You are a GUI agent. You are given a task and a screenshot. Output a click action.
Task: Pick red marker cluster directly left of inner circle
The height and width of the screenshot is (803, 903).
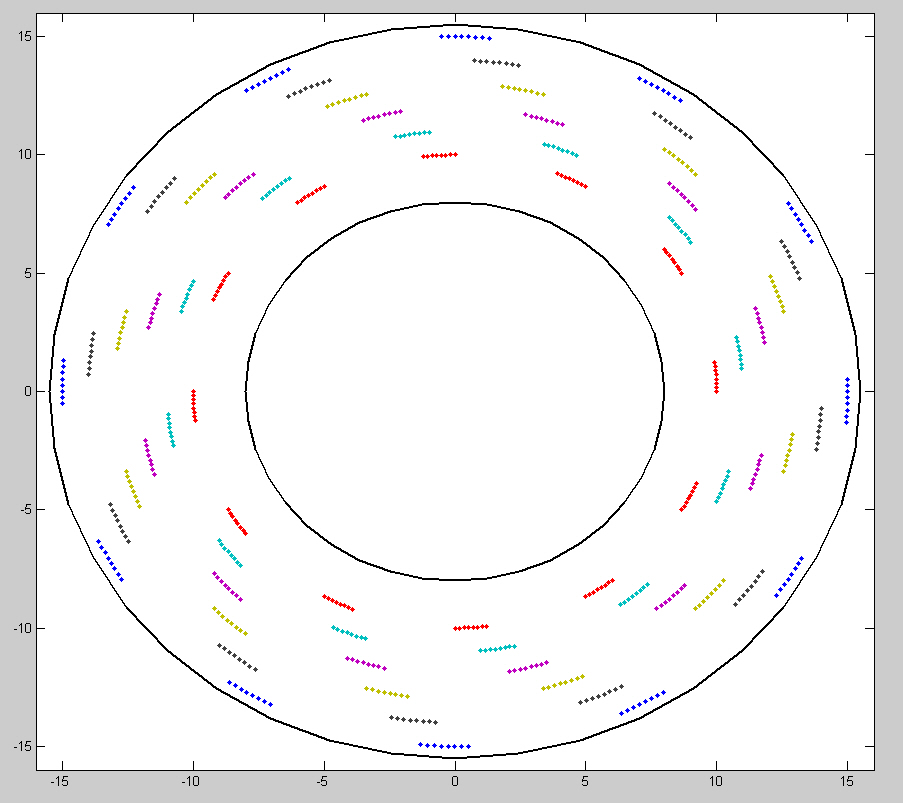(194, 405)
